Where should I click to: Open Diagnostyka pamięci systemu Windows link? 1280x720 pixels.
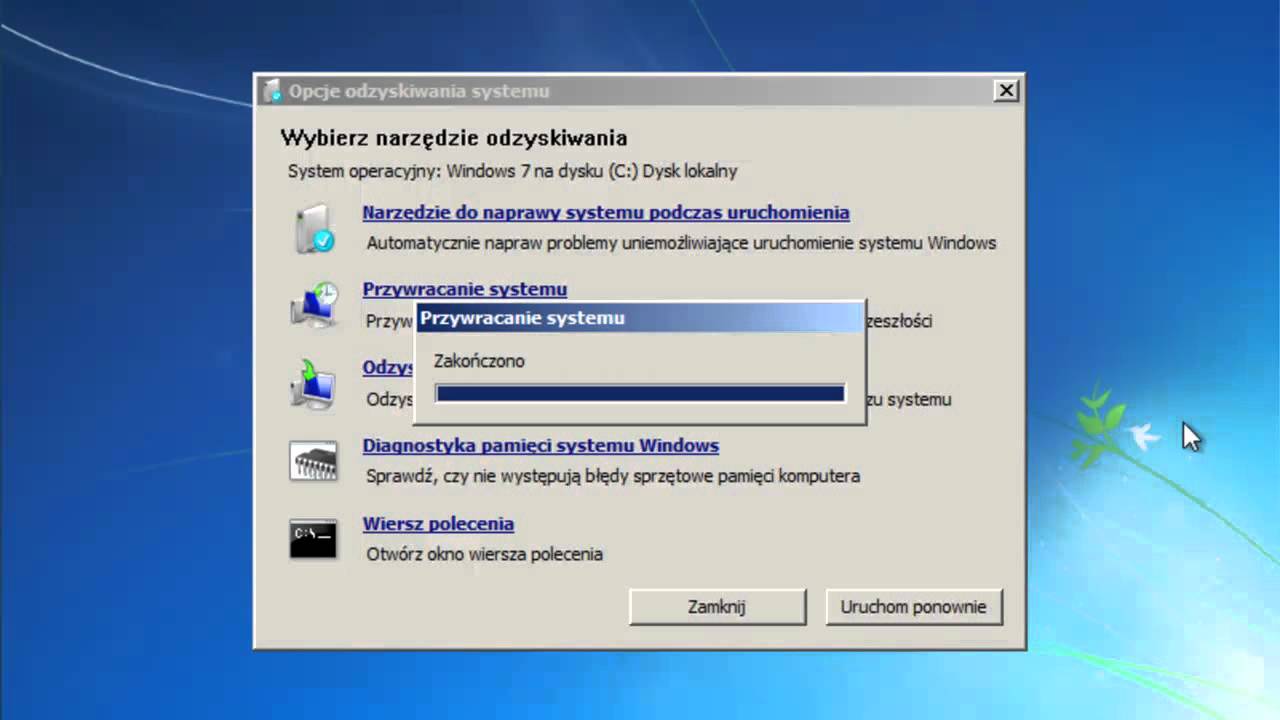(x=541, y=445)
